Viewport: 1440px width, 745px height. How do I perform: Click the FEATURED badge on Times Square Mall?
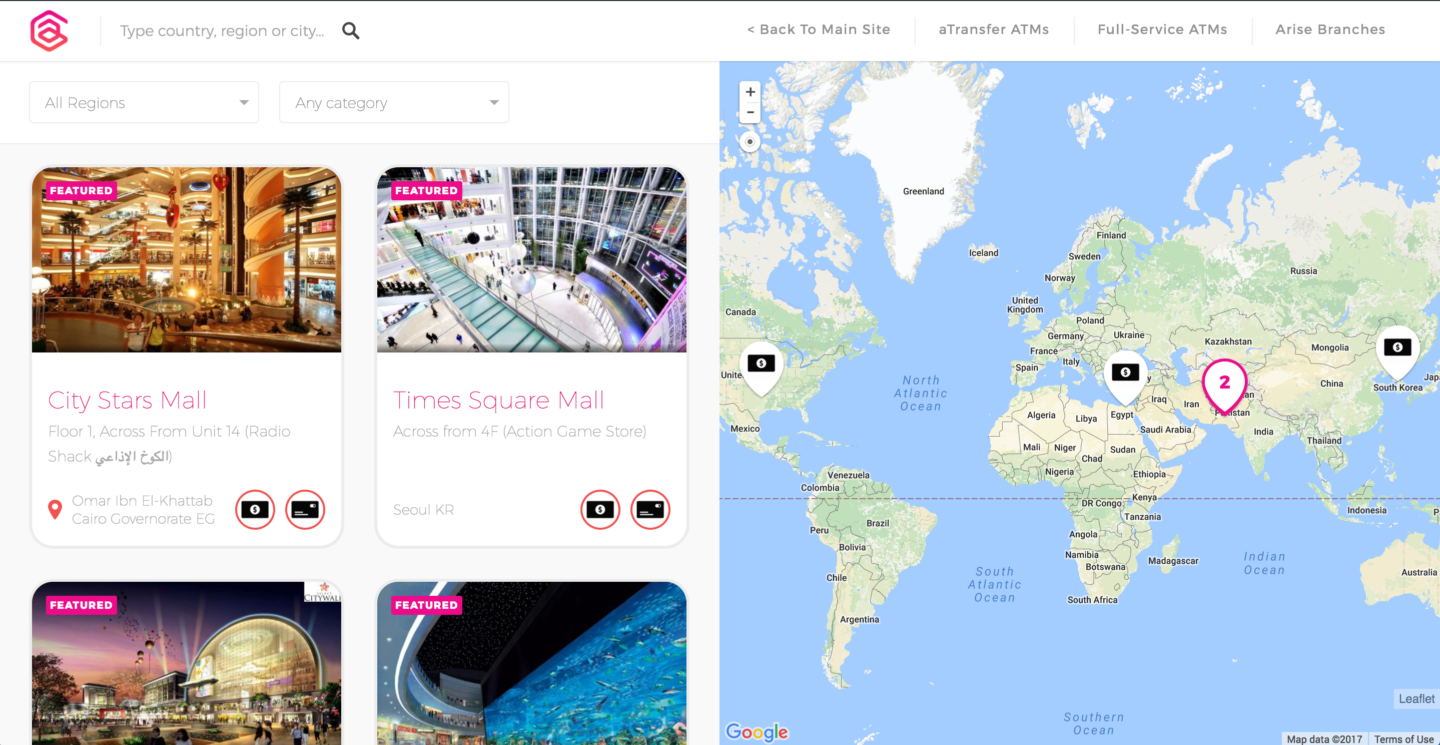426,191
